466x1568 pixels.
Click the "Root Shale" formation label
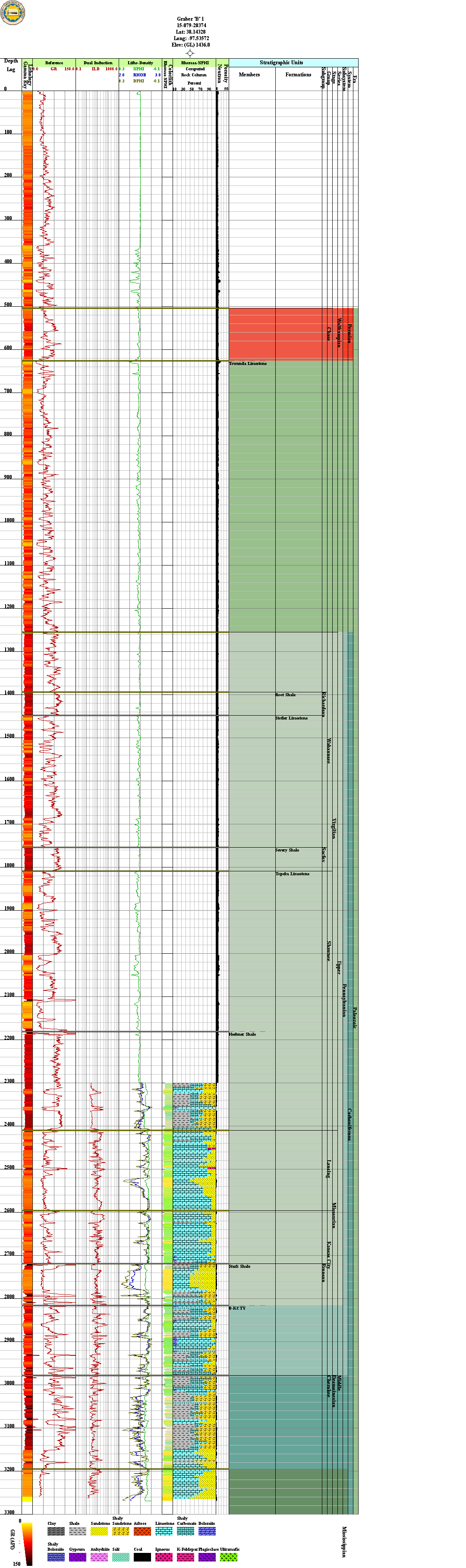(286, 694)
